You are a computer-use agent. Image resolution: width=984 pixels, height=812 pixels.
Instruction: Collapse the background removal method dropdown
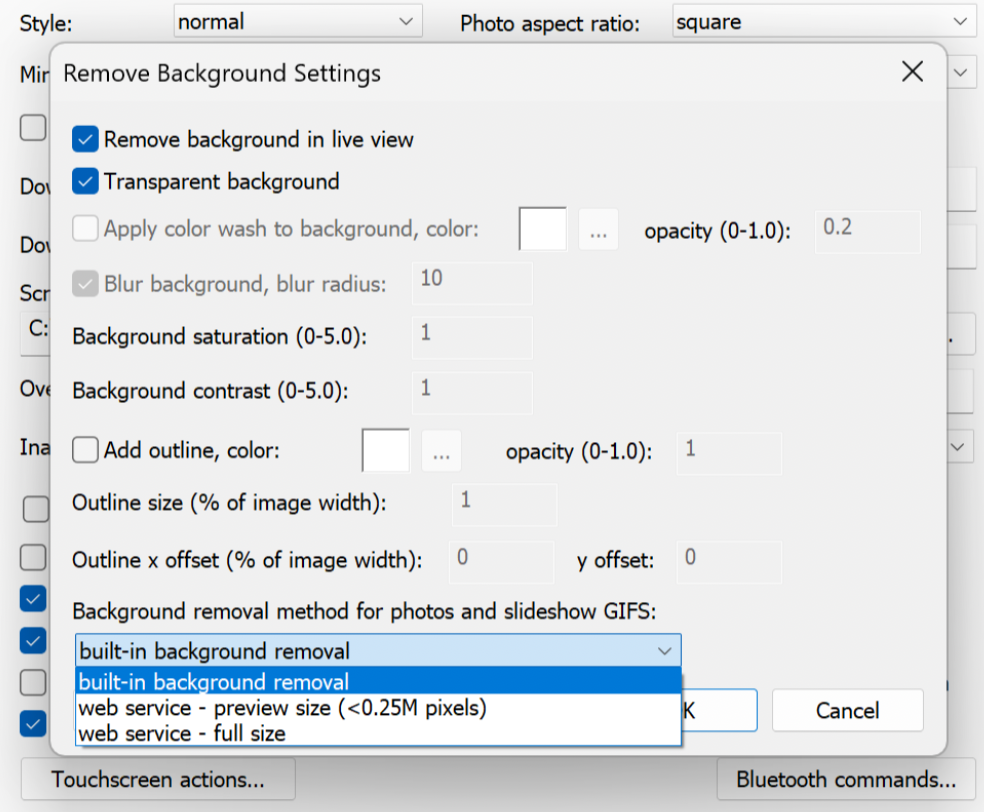tap(665, 652)
